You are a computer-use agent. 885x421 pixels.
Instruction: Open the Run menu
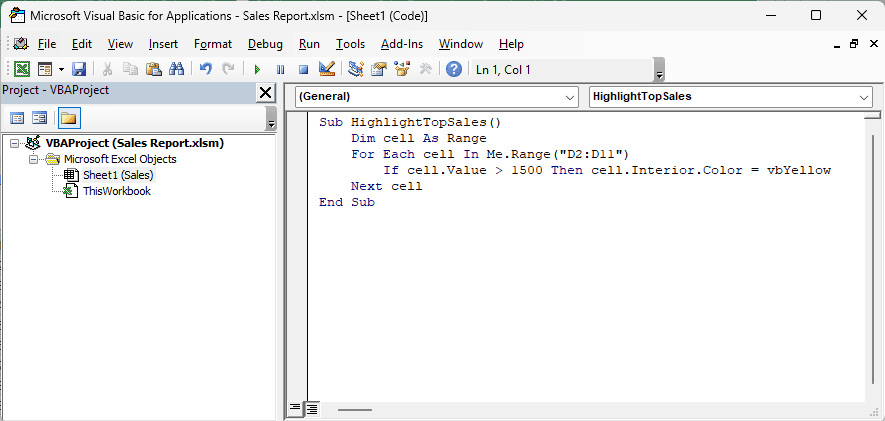tap(309, 44)
